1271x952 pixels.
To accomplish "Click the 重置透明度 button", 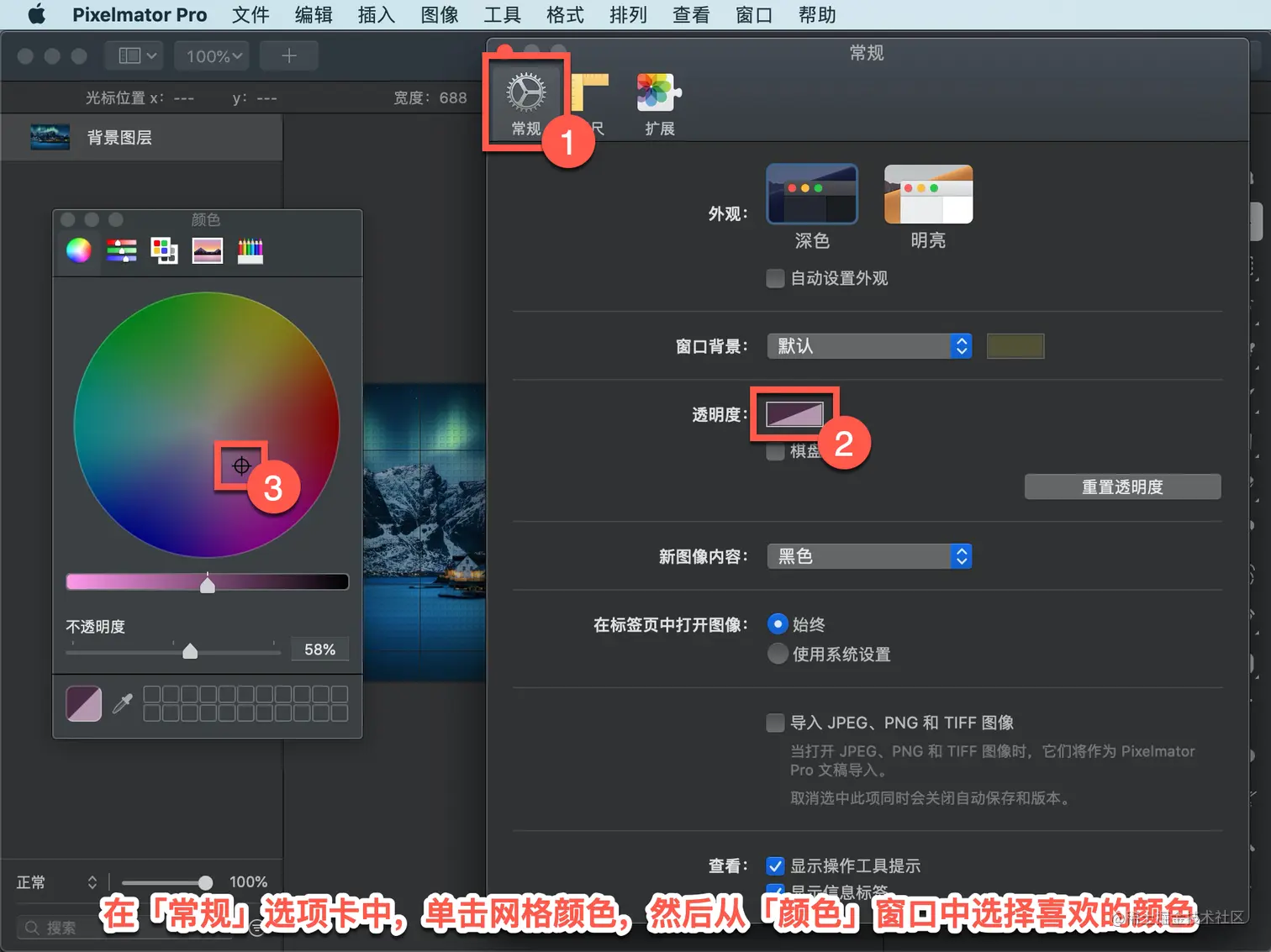I will pos(1122,487).
